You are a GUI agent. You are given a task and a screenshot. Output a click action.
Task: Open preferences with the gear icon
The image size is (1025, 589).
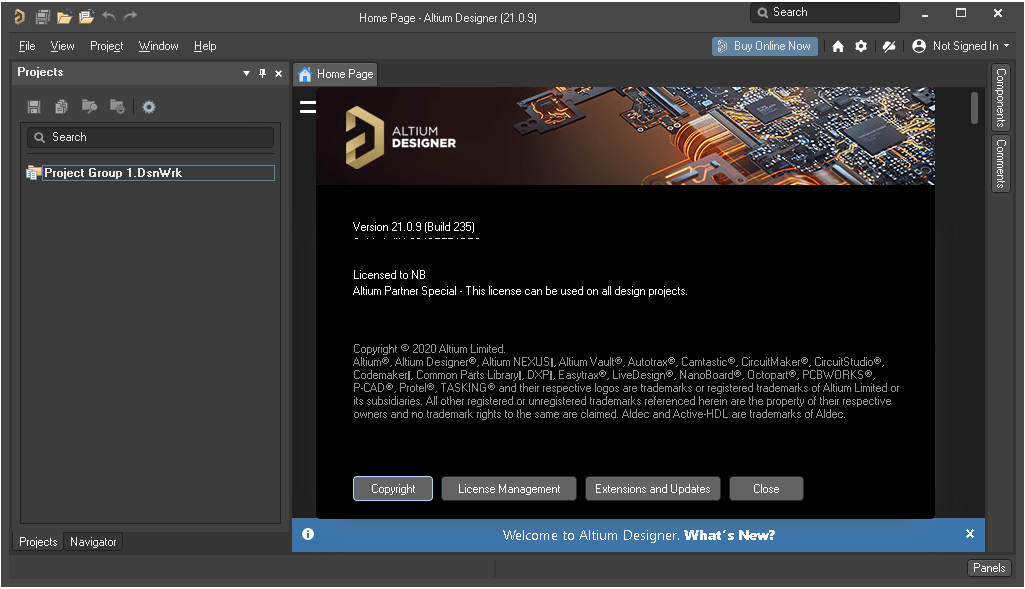click(x=861, y=46)
